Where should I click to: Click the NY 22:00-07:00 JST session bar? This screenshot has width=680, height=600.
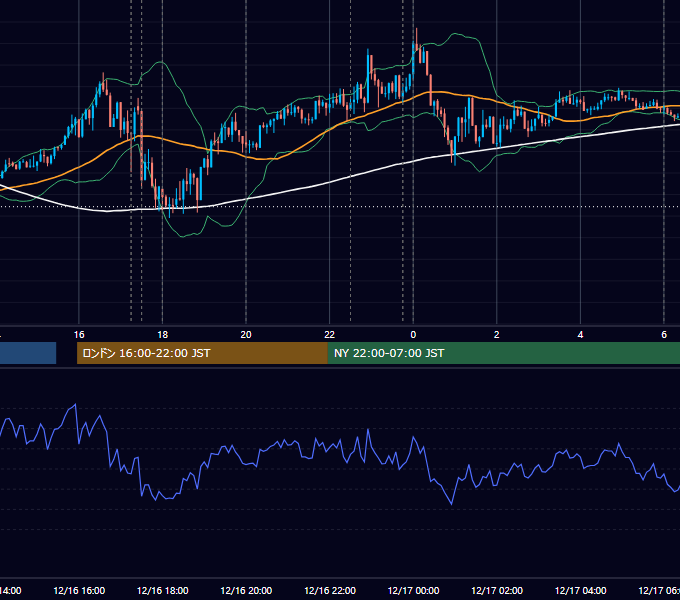click(x=503, y=353)
